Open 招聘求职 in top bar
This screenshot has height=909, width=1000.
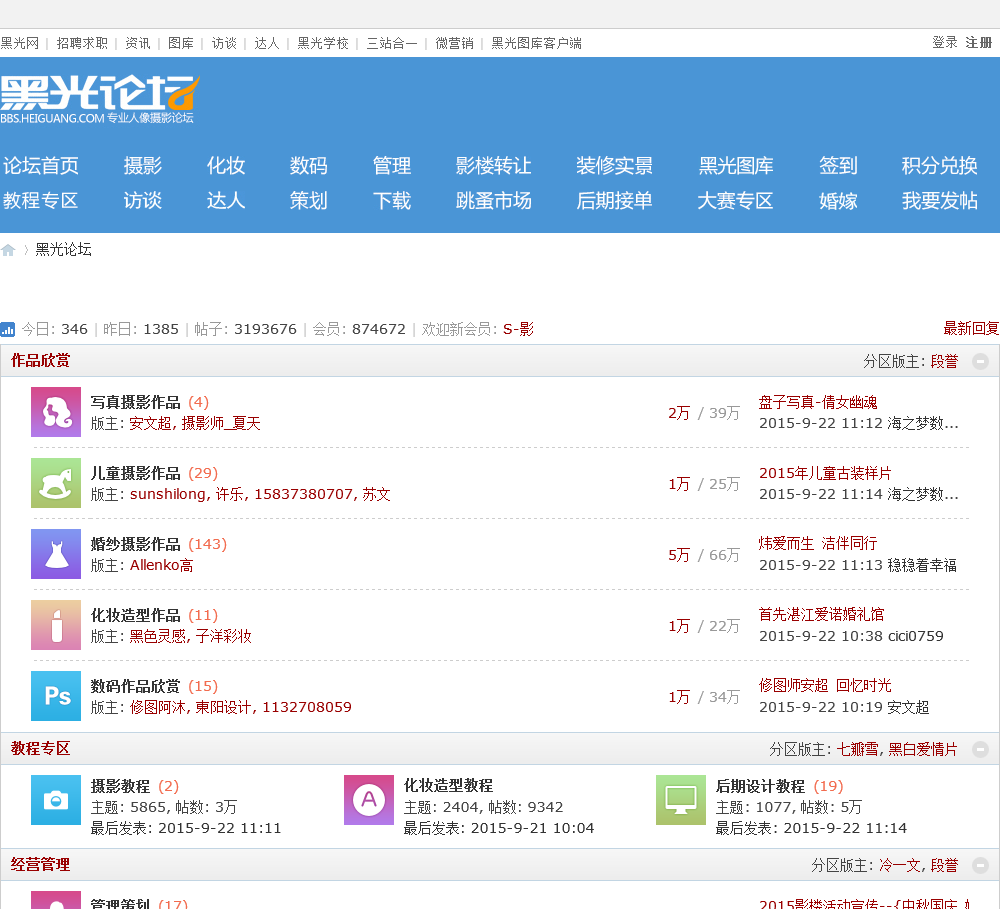pos(82,43)
